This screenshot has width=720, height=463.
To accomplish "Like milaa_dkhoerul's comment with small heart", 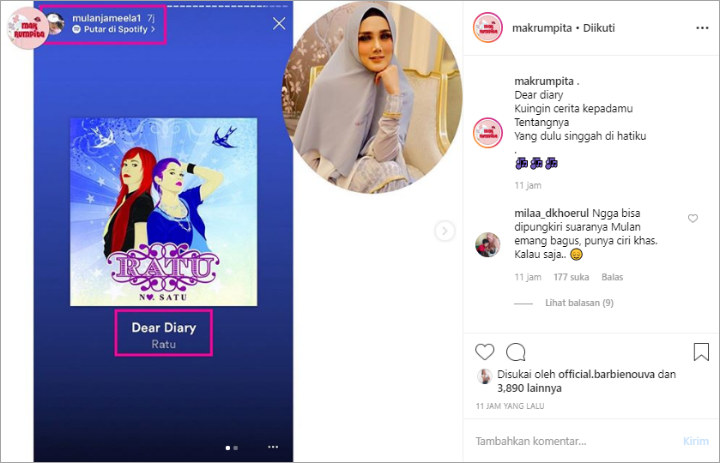I will tap(692, 218).
